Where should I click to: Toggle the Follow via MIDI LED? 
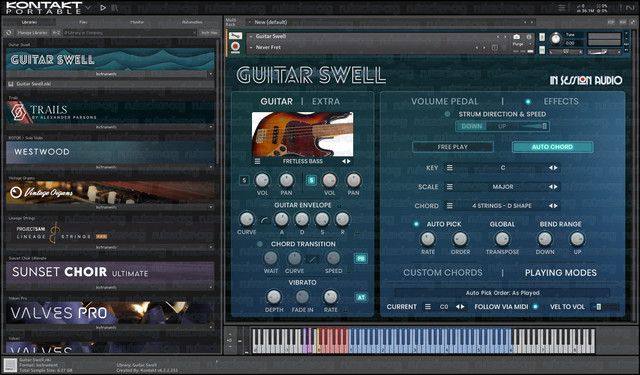point(536,306)
